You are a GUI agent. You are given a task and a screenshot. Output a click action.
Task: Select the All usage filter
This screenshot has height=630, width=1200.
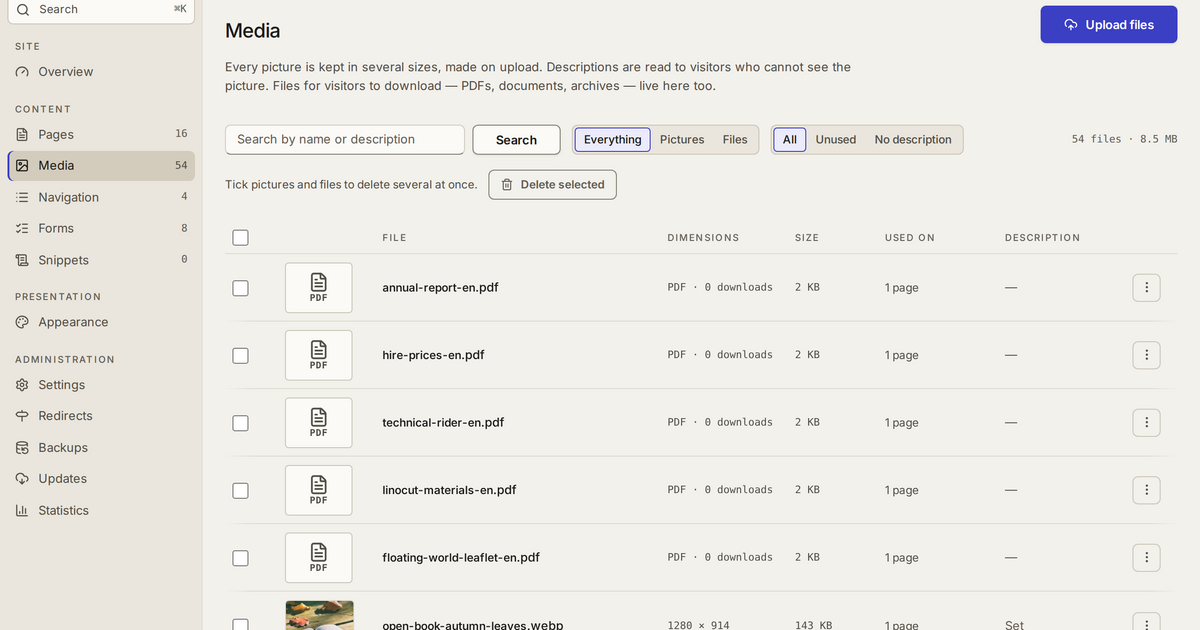(790, 140)
